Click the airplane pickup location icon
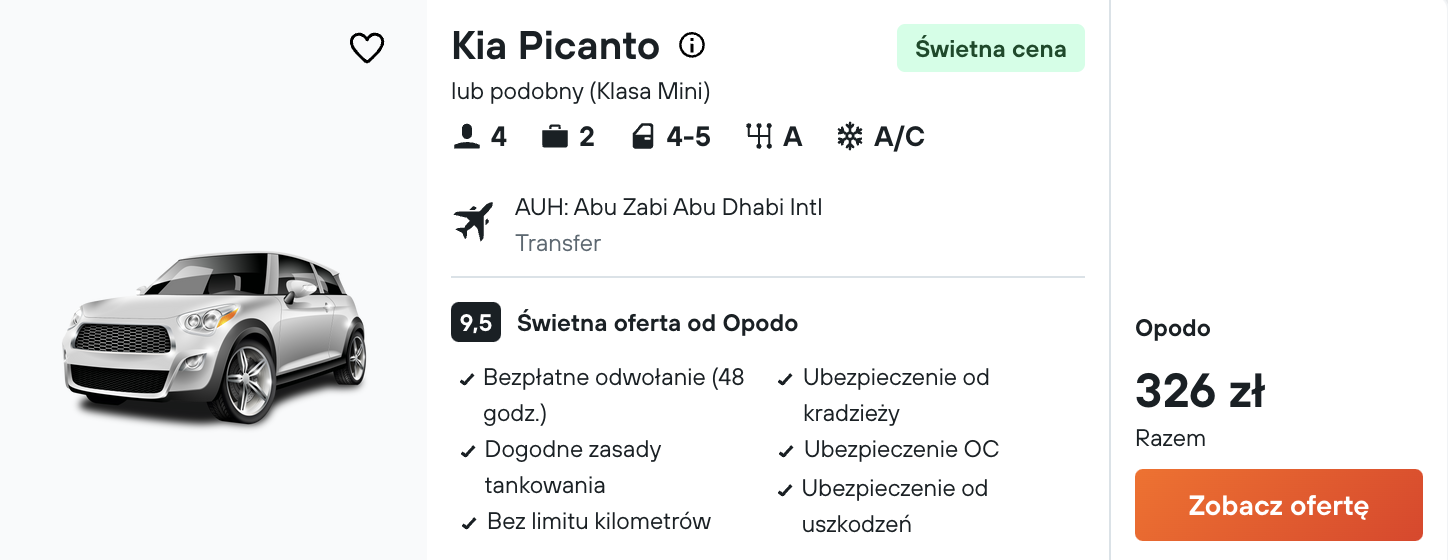Screen dimensions: 1448x560 [x=474, y=222]
